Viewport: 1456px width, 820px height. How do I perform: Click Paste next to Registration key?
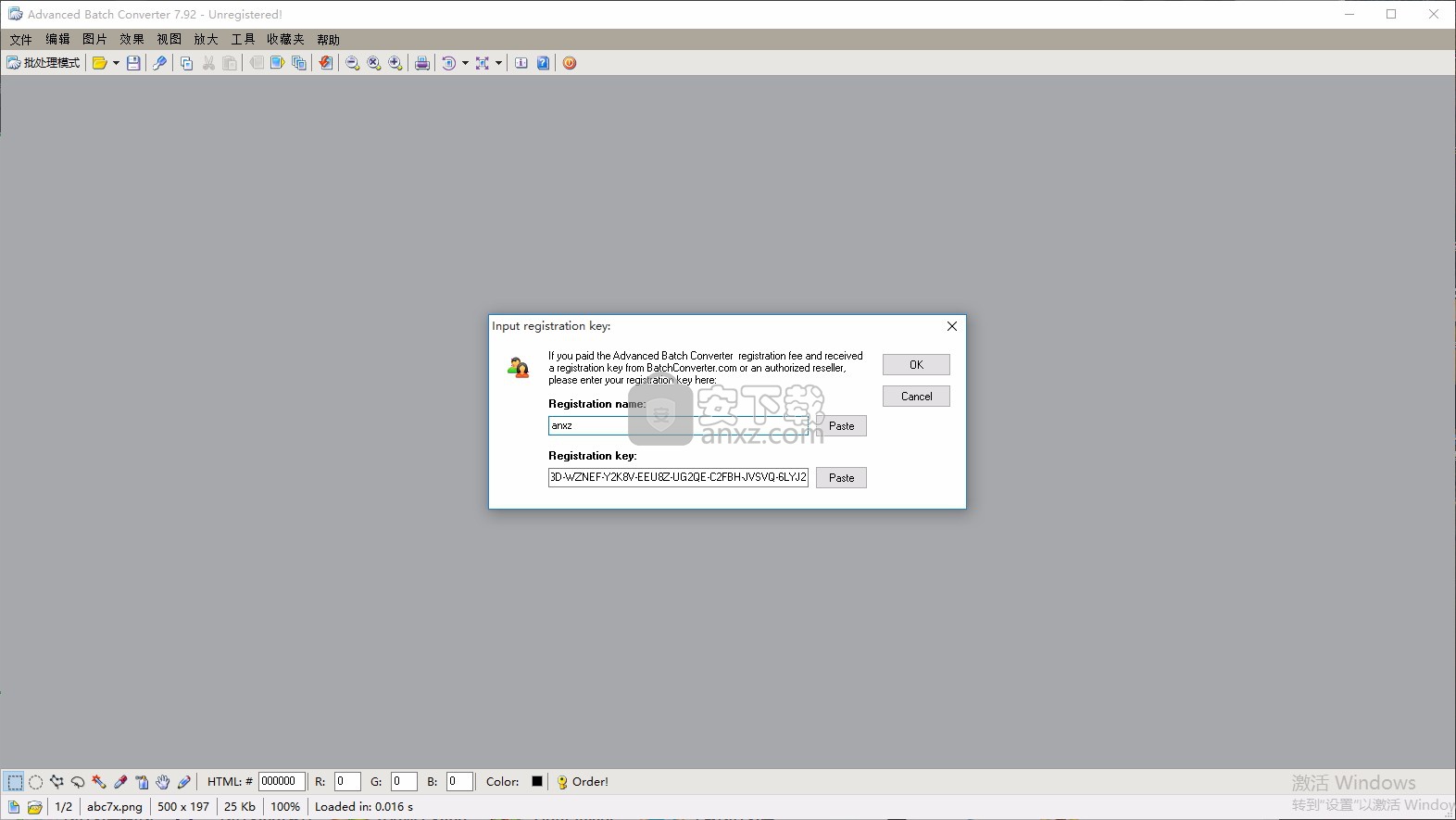841,478
